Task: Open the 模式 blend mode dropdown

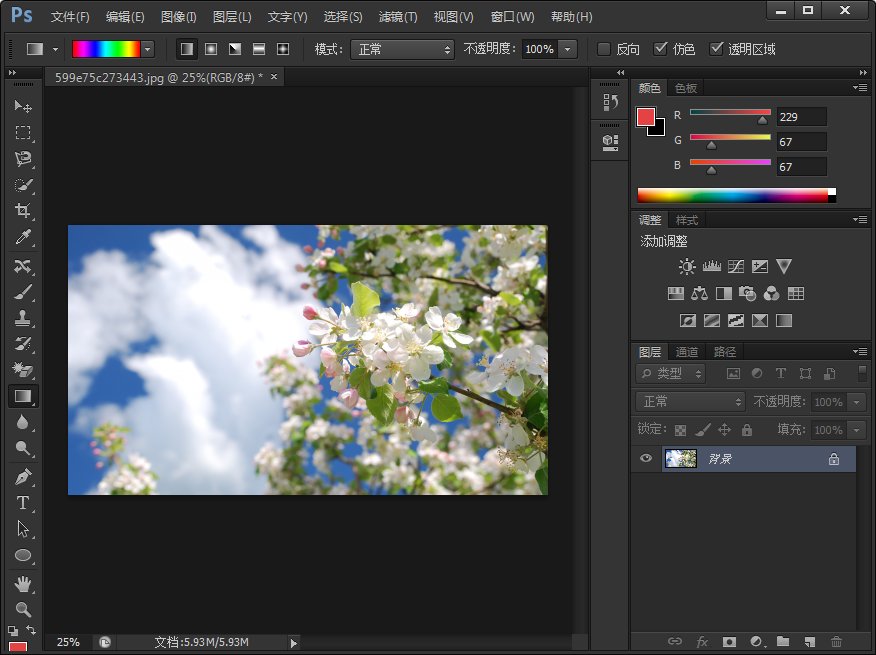Action: point(402,48)
